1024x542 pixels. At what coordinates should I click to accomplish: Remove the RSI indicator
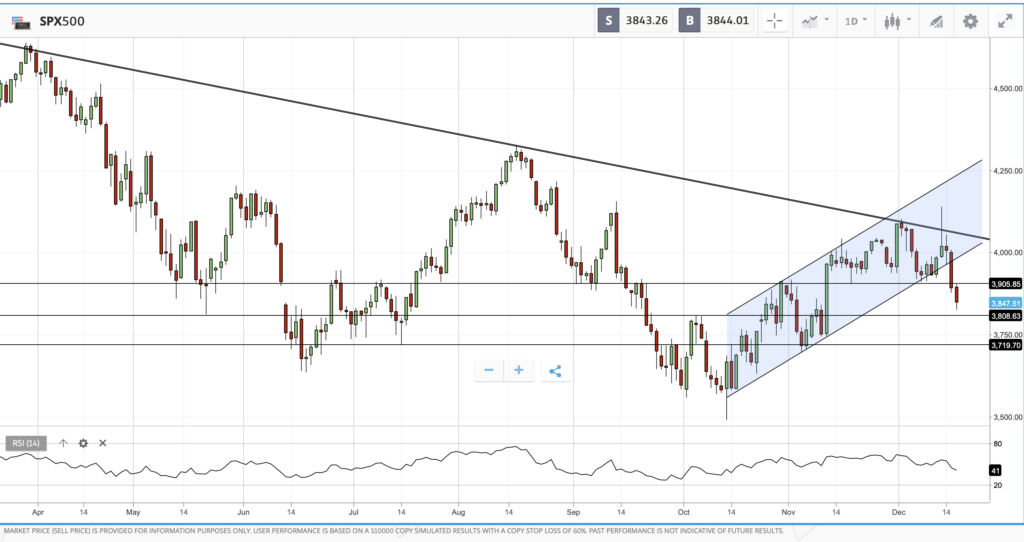click(x=102, y=443)
